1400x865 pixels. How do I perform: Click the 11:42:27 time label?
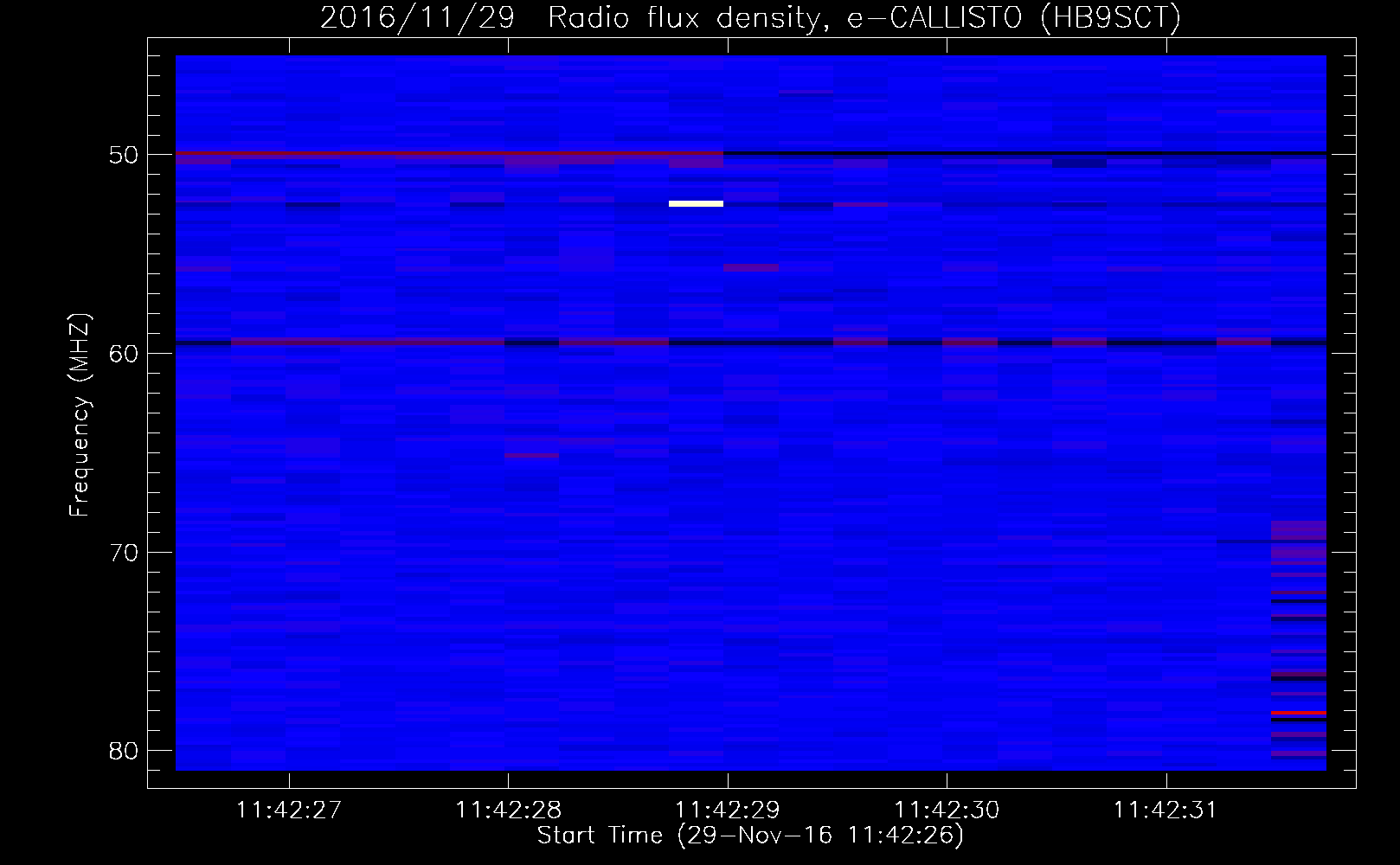click(x=289, y=811)
